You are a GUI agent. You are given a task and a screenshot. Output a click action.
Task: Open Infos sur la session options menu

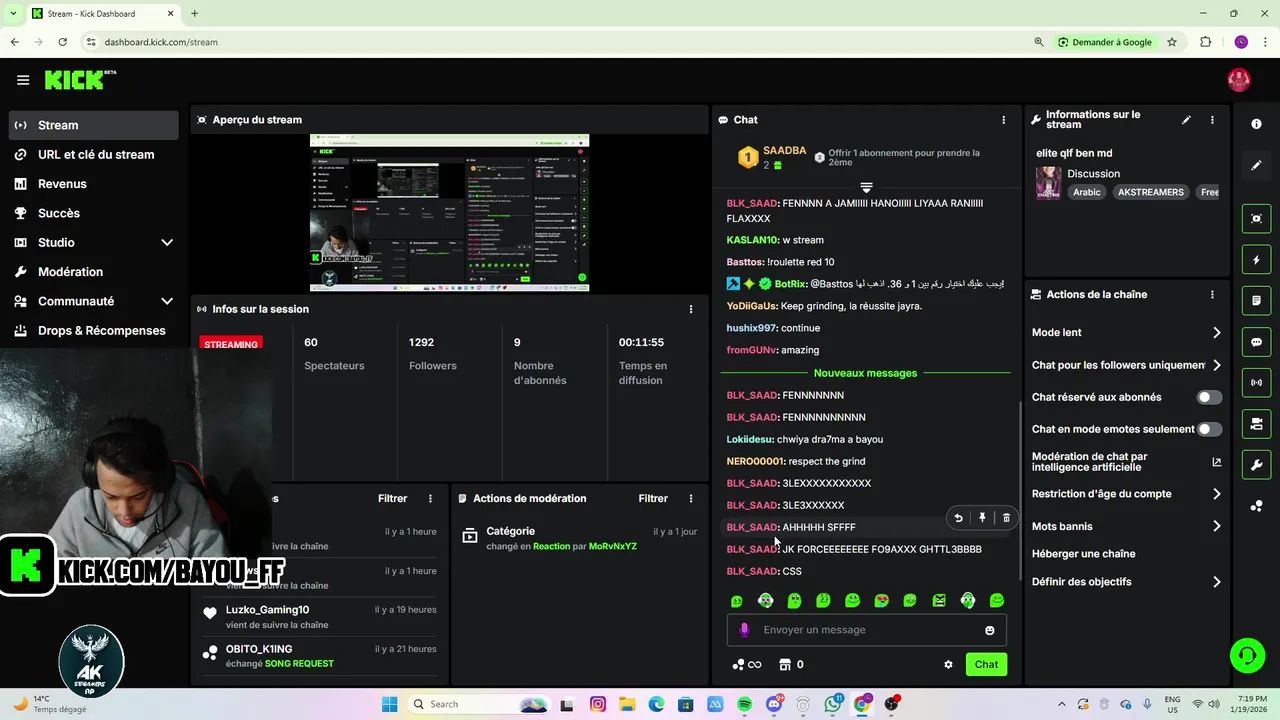[691, 309]
